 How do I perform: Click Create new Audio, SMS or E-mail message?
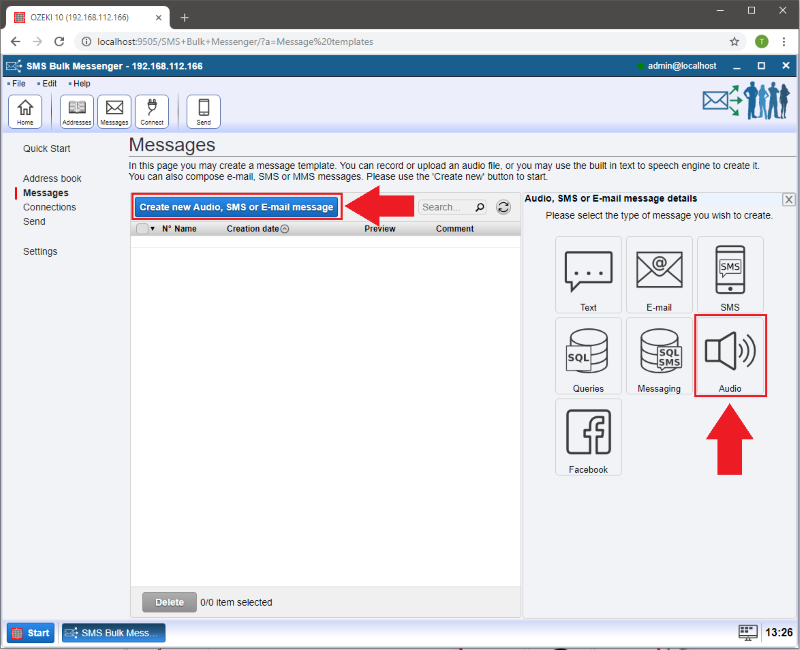tap(237, 207)
